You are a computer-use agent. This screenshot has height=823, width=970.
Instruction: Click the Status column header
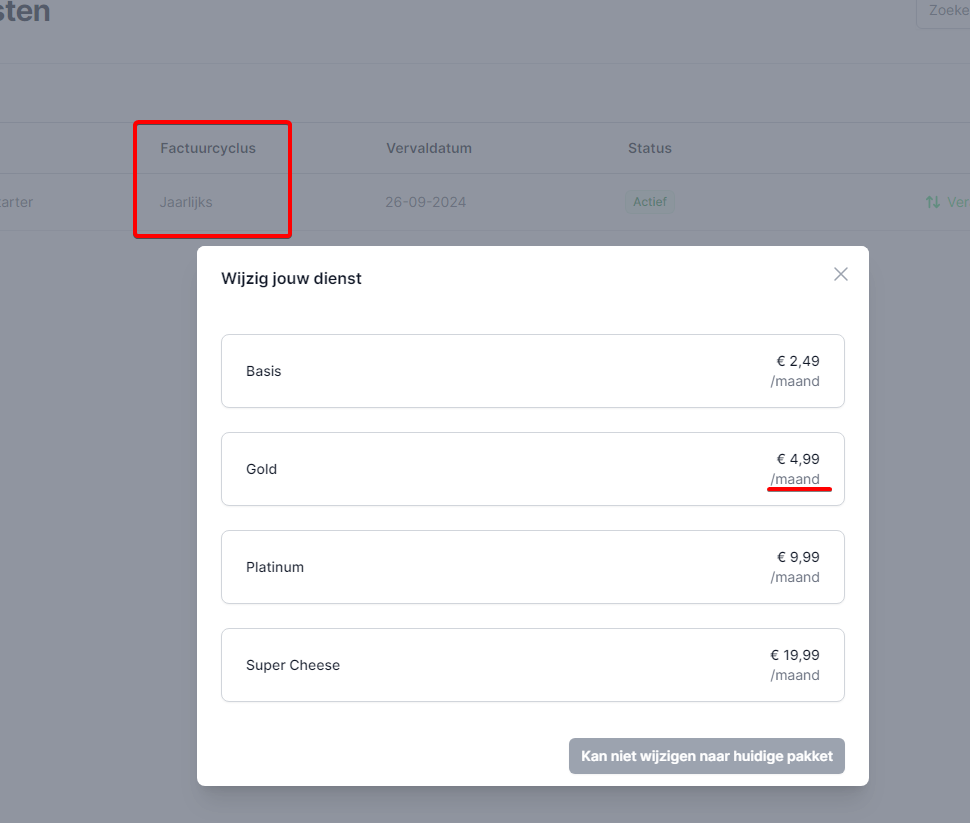(650, 148)
